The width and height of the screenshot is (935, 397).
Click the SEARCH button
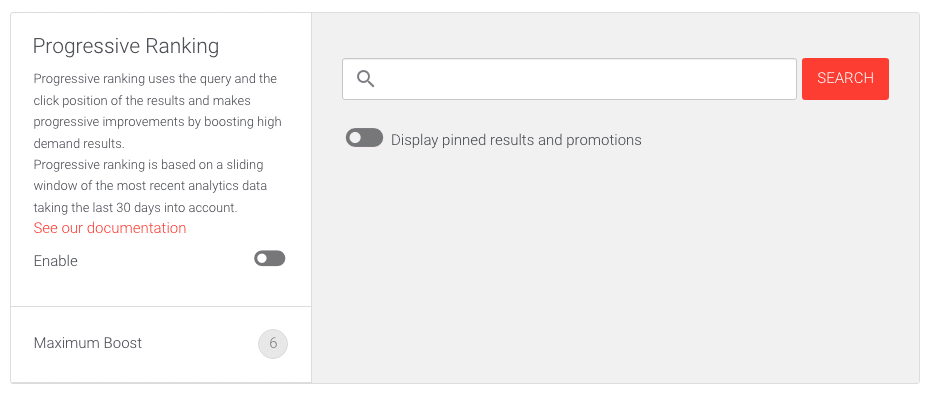(845, 79)
